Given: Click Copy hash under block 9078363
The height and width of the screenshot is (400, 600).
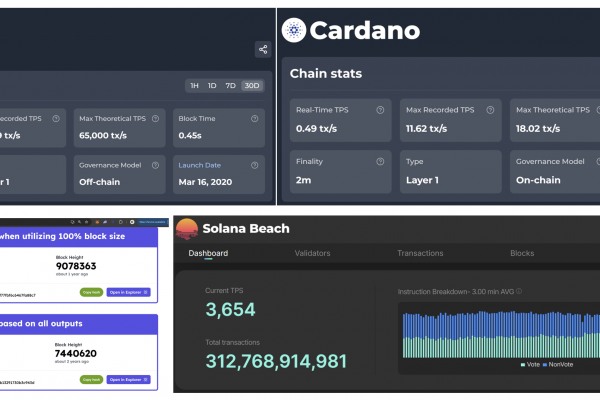Looking at the screenshot, I should (x=91, y=292).
